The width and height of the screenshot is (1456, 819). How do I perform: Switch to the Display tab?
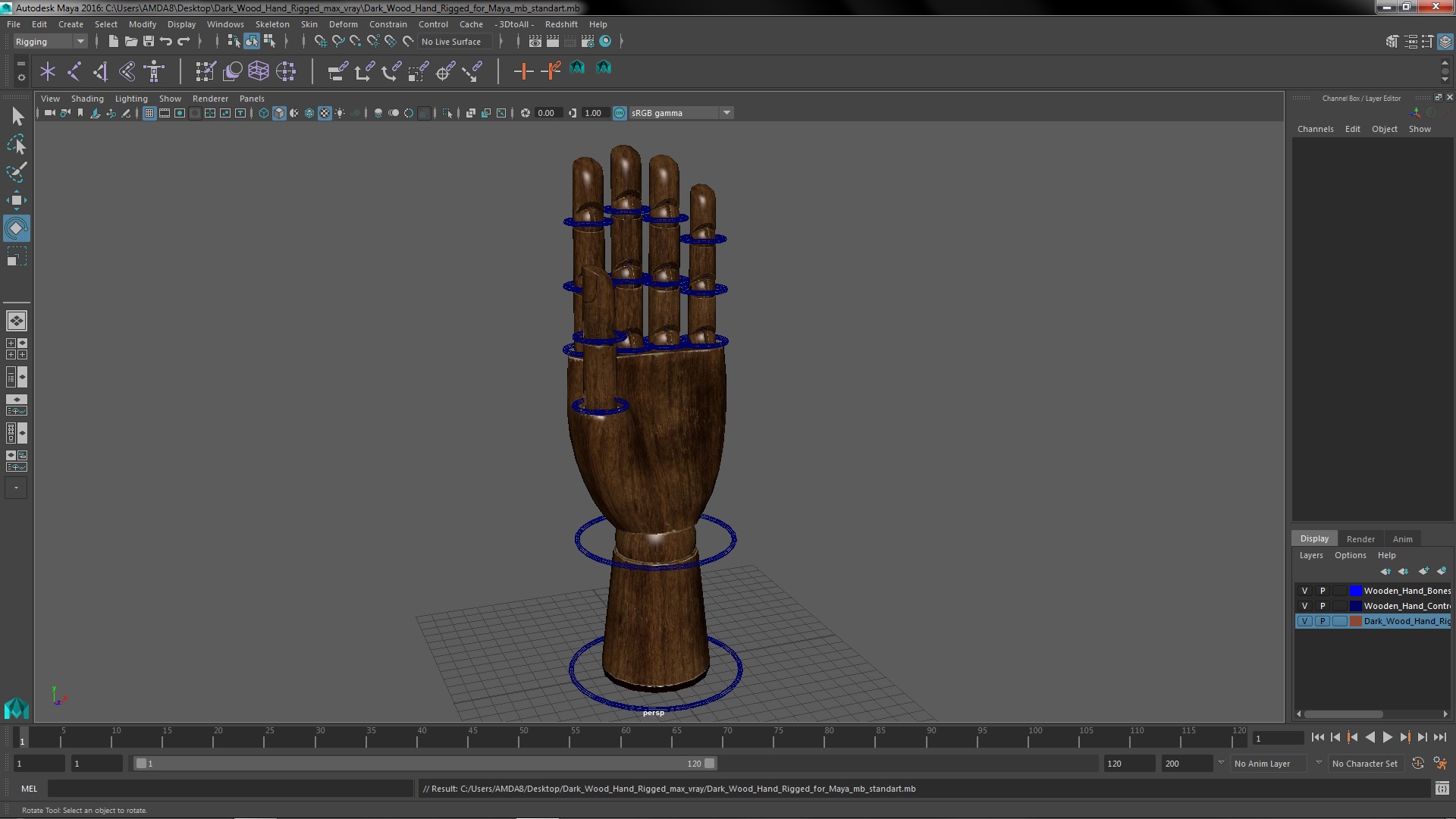[x=1314, y=538]
